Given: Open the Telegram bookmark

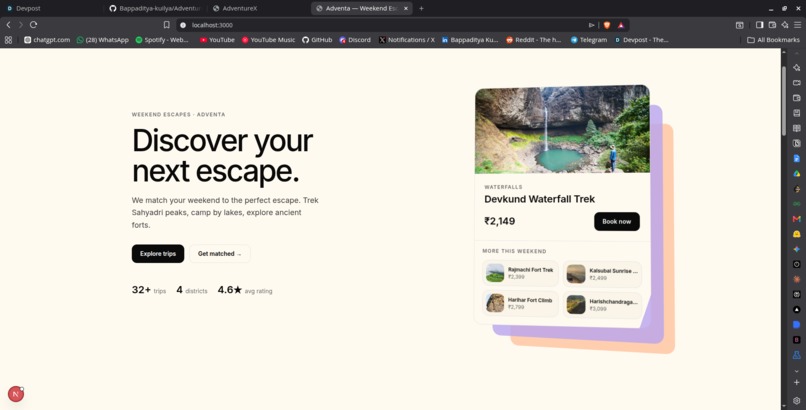Looking at the screenshot, I should click(589, 40).
